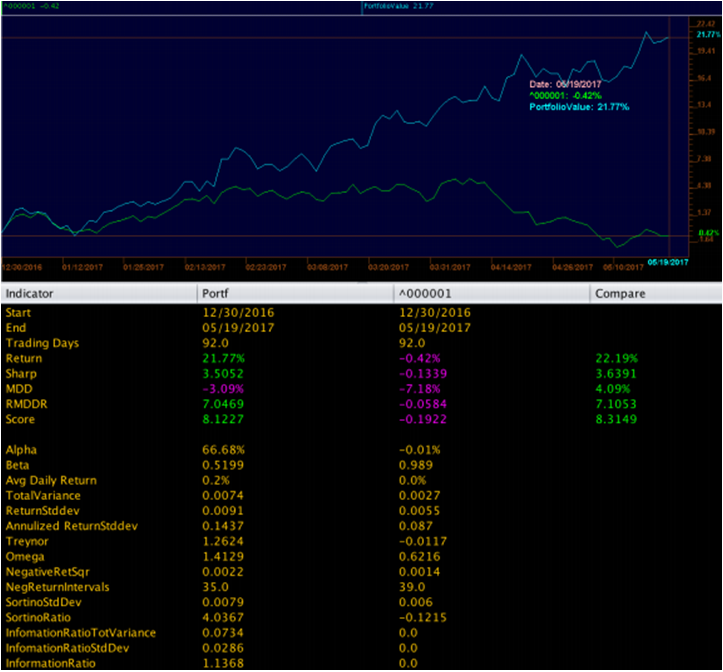Select 'Annulized ReturnStddev' row label
Image resolution: width=723 pixels, height=672 pixels.
tap(71, 526)
